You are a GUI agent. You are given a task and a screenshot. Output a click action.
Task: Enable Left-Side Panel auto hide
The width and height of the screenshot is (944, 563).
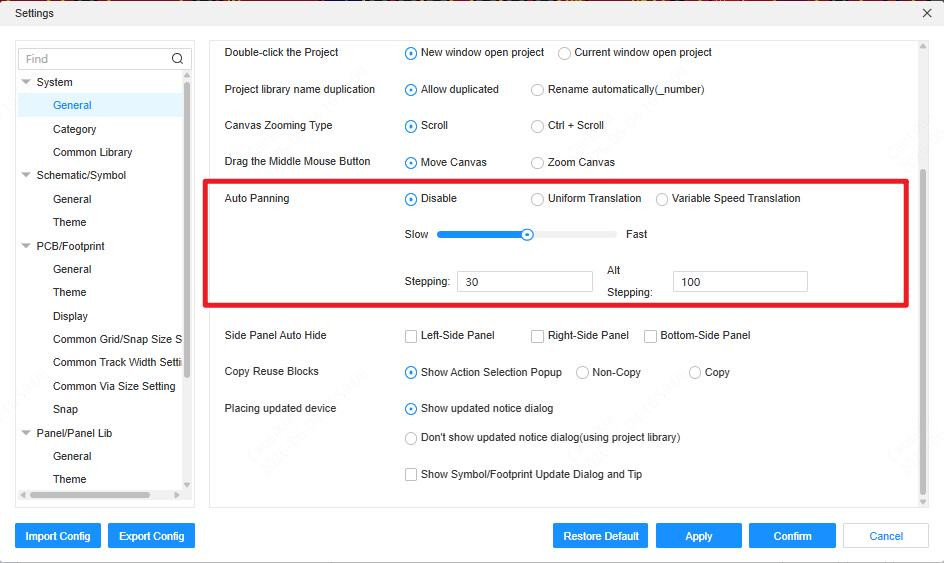(x=411, y=336)
